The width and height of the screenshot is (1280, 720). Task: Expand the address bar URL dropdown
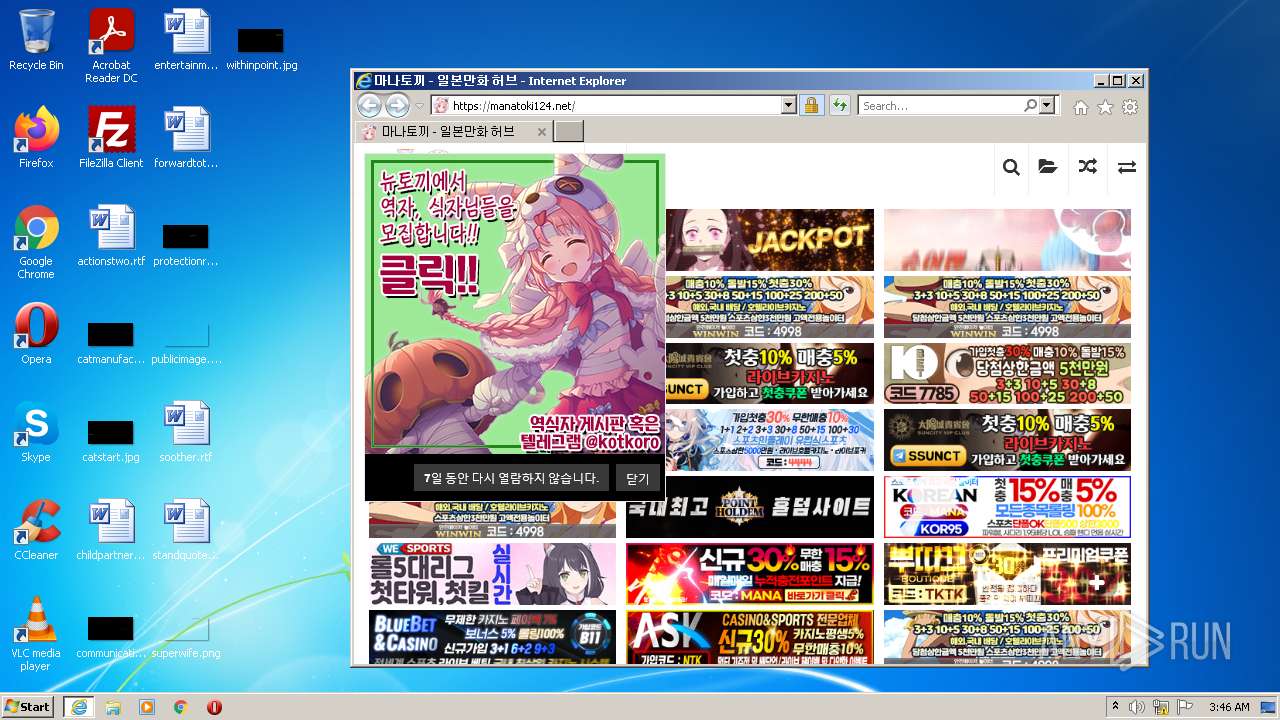tap(788, 106)
